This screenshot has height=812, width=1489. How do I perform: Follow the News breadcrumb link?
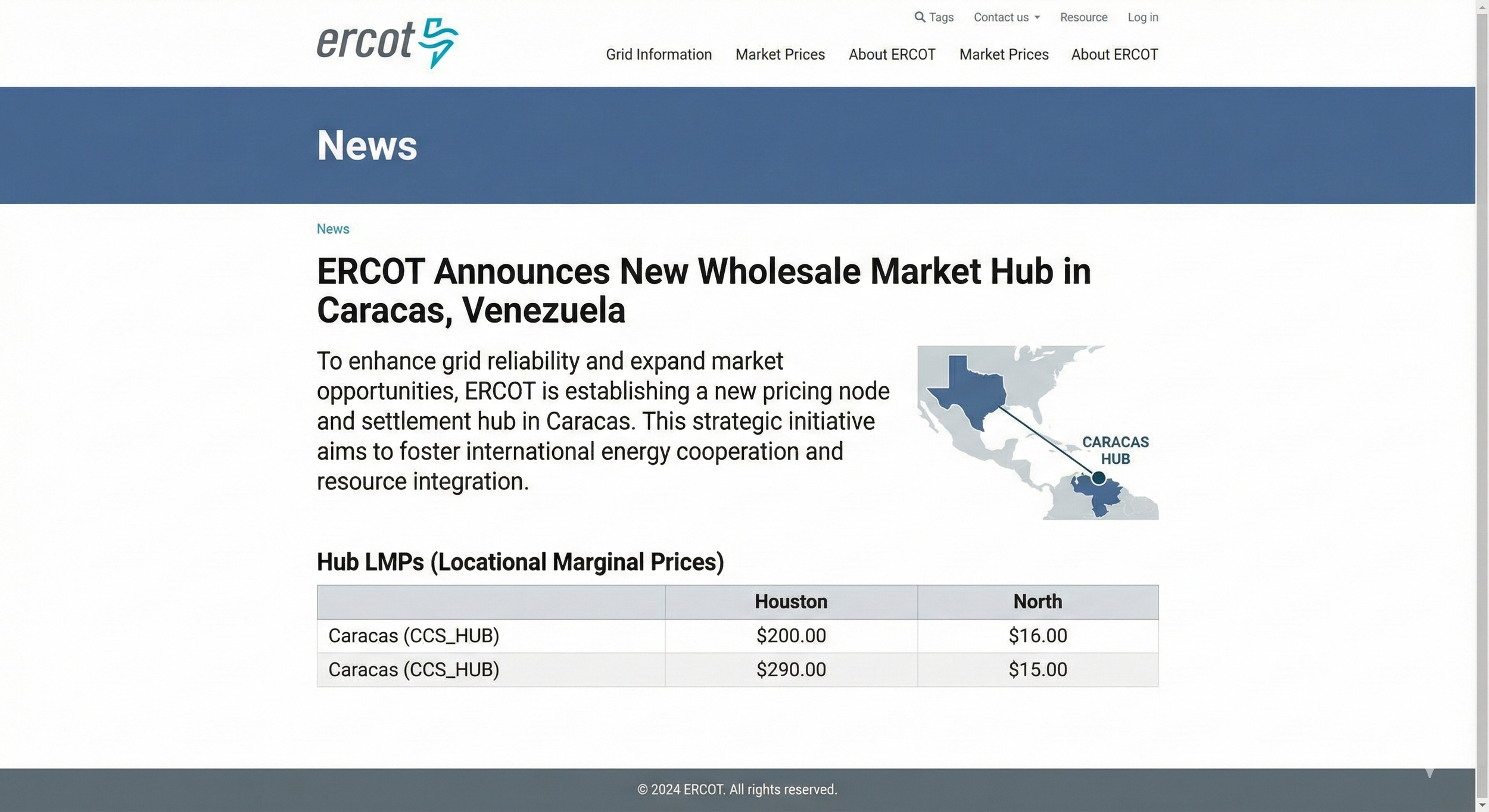pyautogui.click(x=333, y=229)
